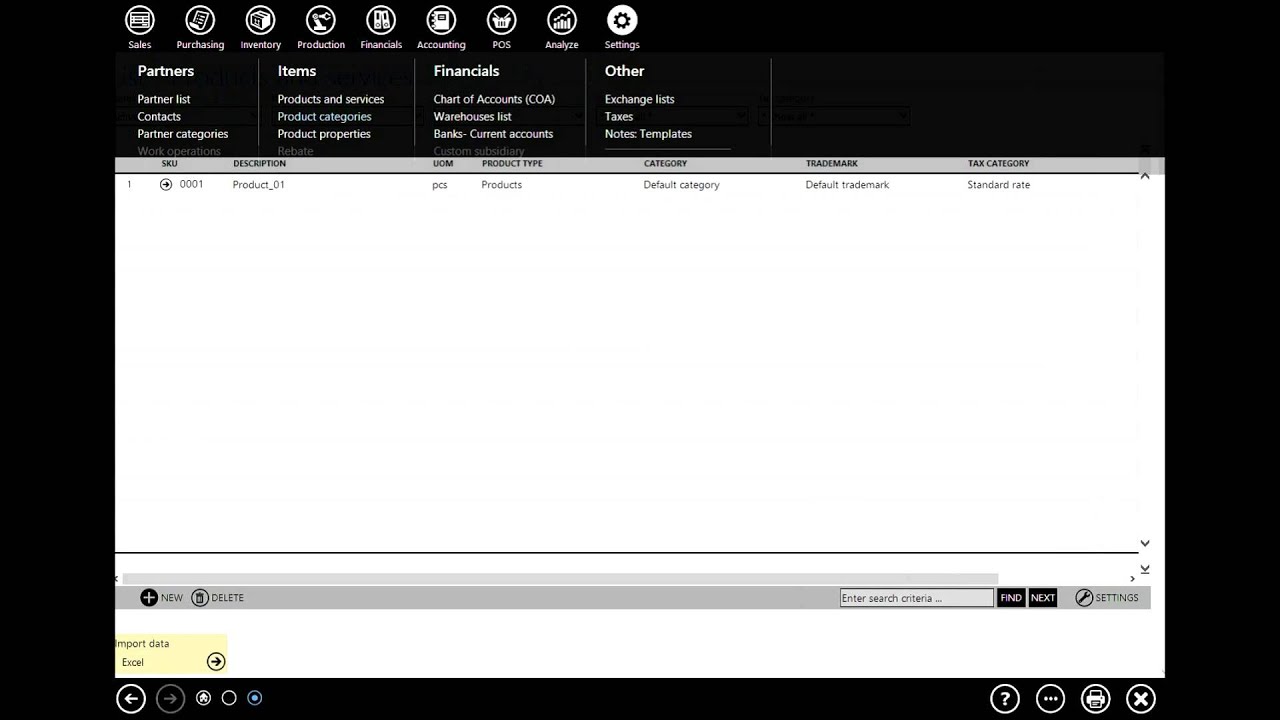Image resolution: width=1280 pixels, height=720 pixels.
Task: Go back with the left arrow button
Action: point(131,699)
